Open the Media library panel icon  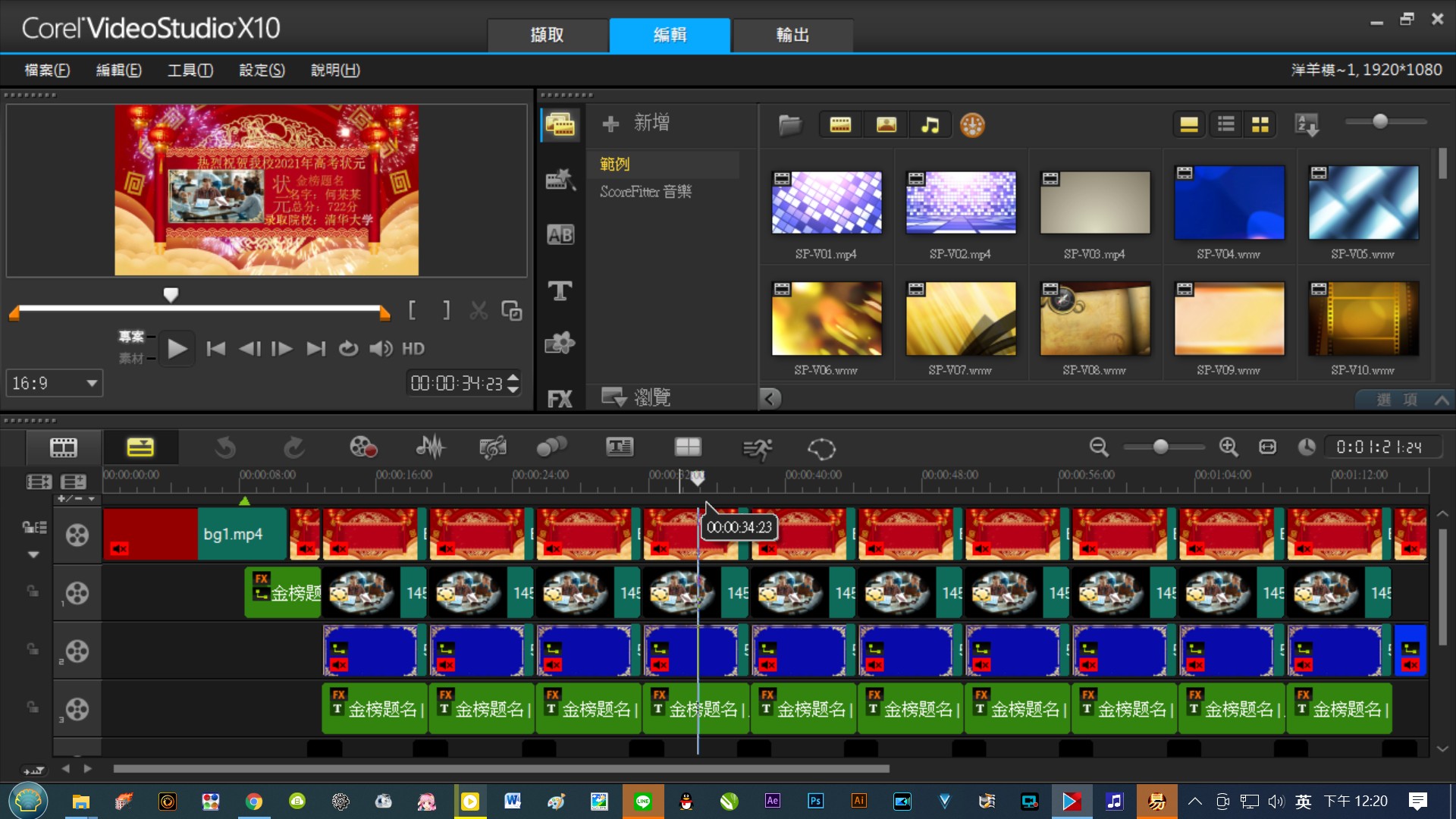(x=560, y=124)
